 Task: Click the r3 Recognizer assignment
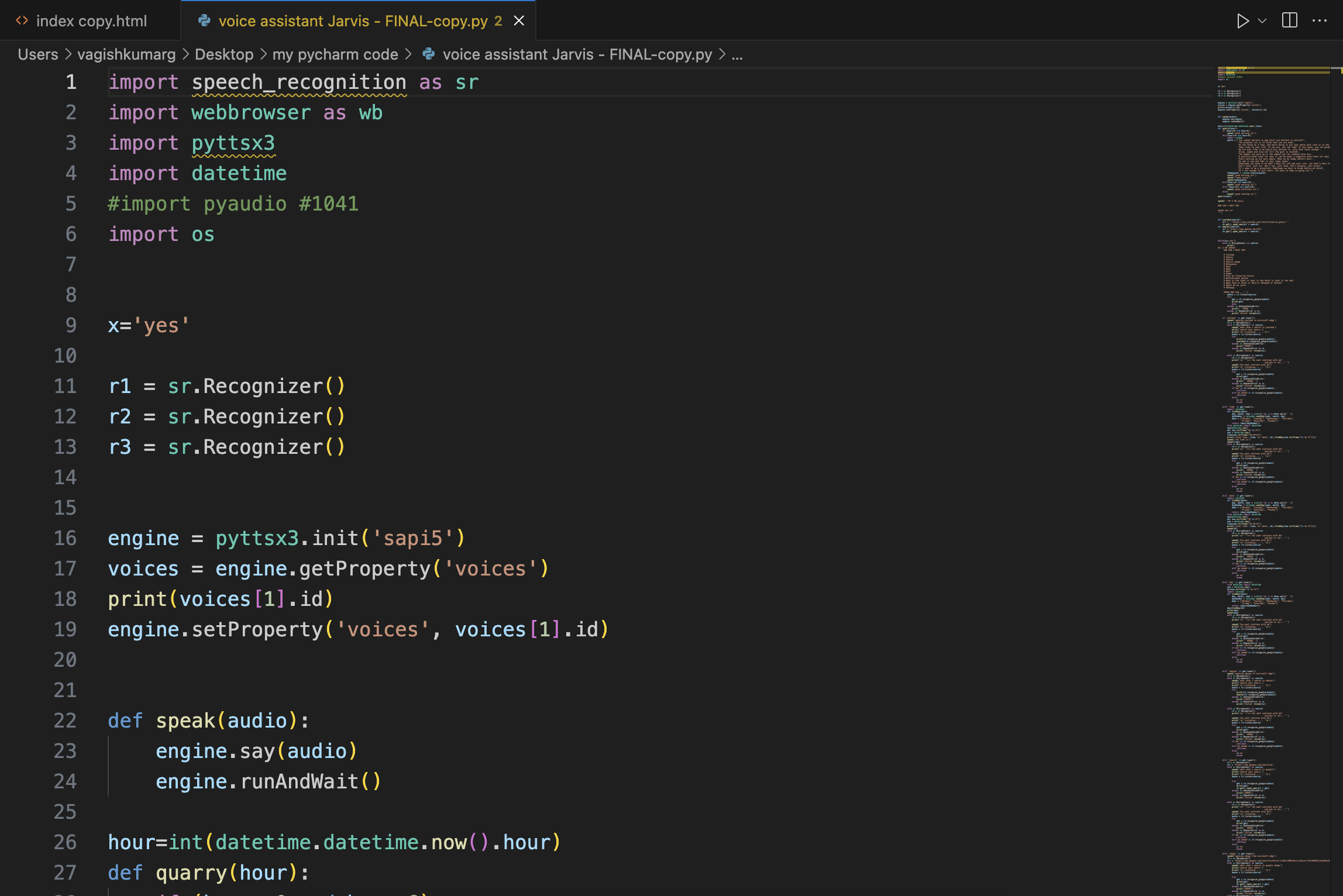227,447
